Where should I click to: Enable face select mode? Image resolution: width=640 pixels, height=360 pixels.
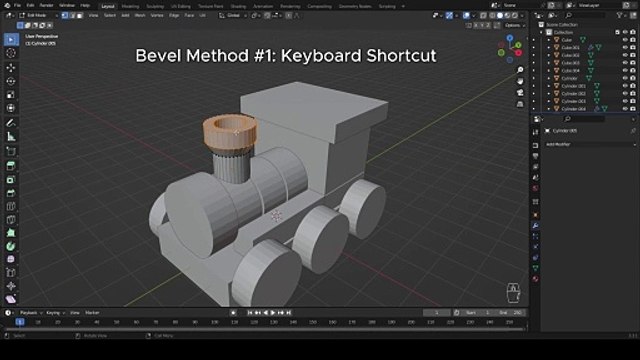80,16
